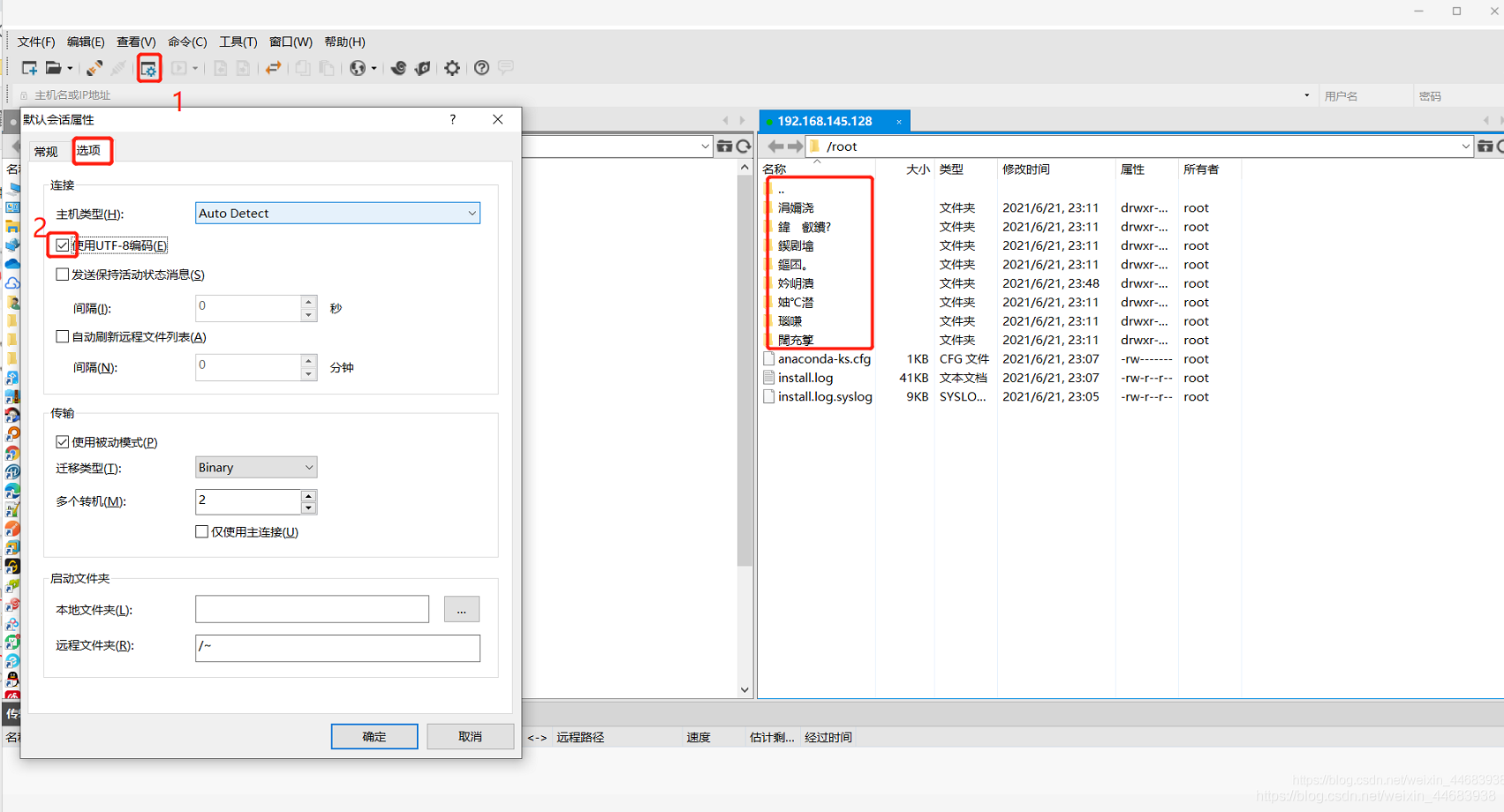Click the Disconnect plug icon
Screen dimensions: 1504x812
pos(117,68)
